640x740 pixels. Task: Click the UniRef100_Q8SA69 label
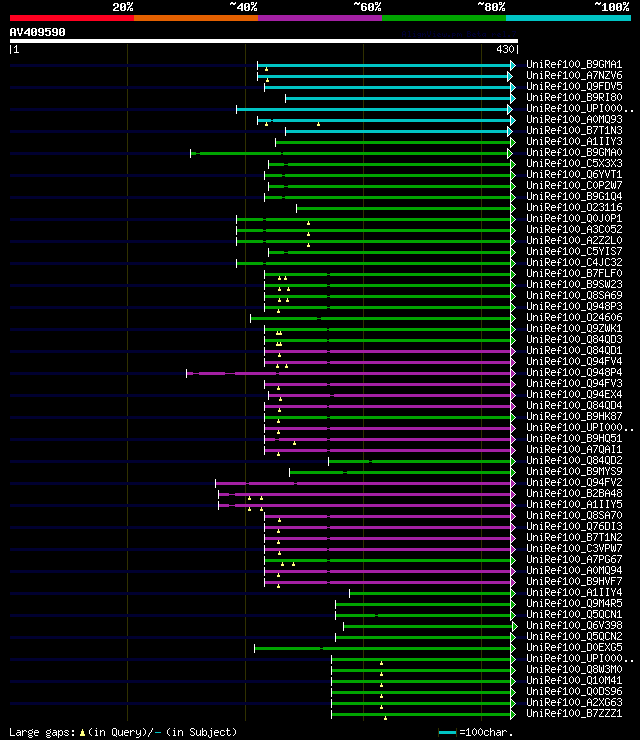[x=574, y=295]
